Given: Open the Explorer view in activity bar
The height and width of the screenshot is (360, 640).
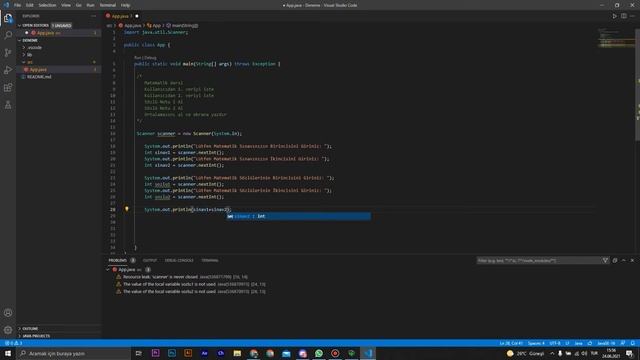Looking at the screenshot, I should [8, 18].
